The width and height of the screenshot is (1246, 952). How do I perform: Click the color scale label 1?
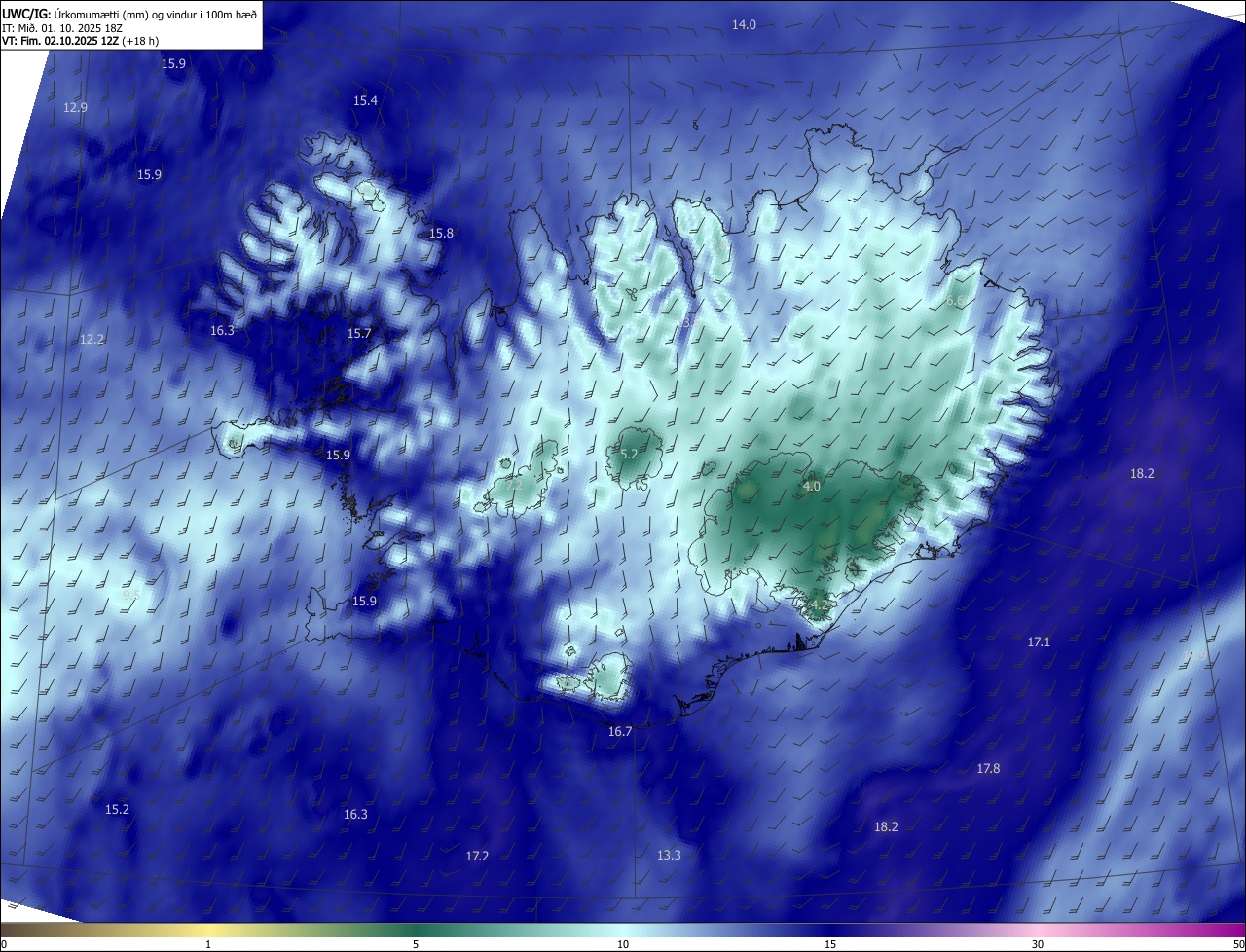tap(208, 944)
